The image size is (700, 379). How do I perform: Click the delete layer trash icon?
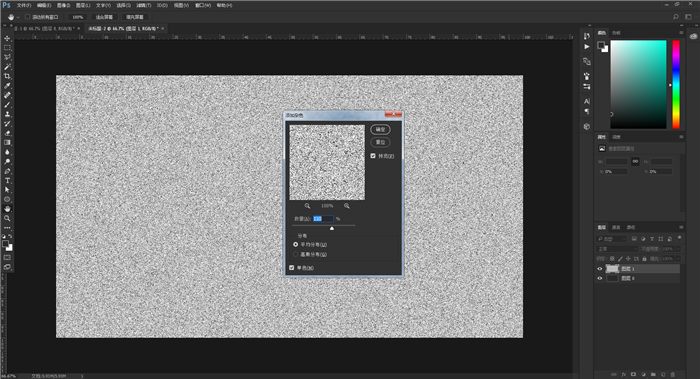673,375
